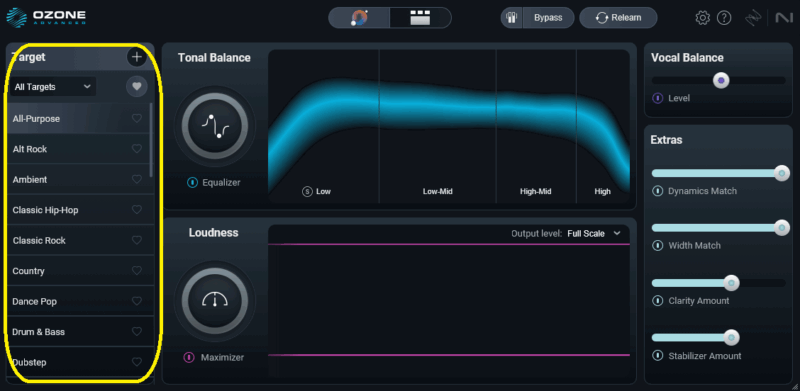Solo the Low band S icon
The image size is (800, 391).
pos(307,191)
